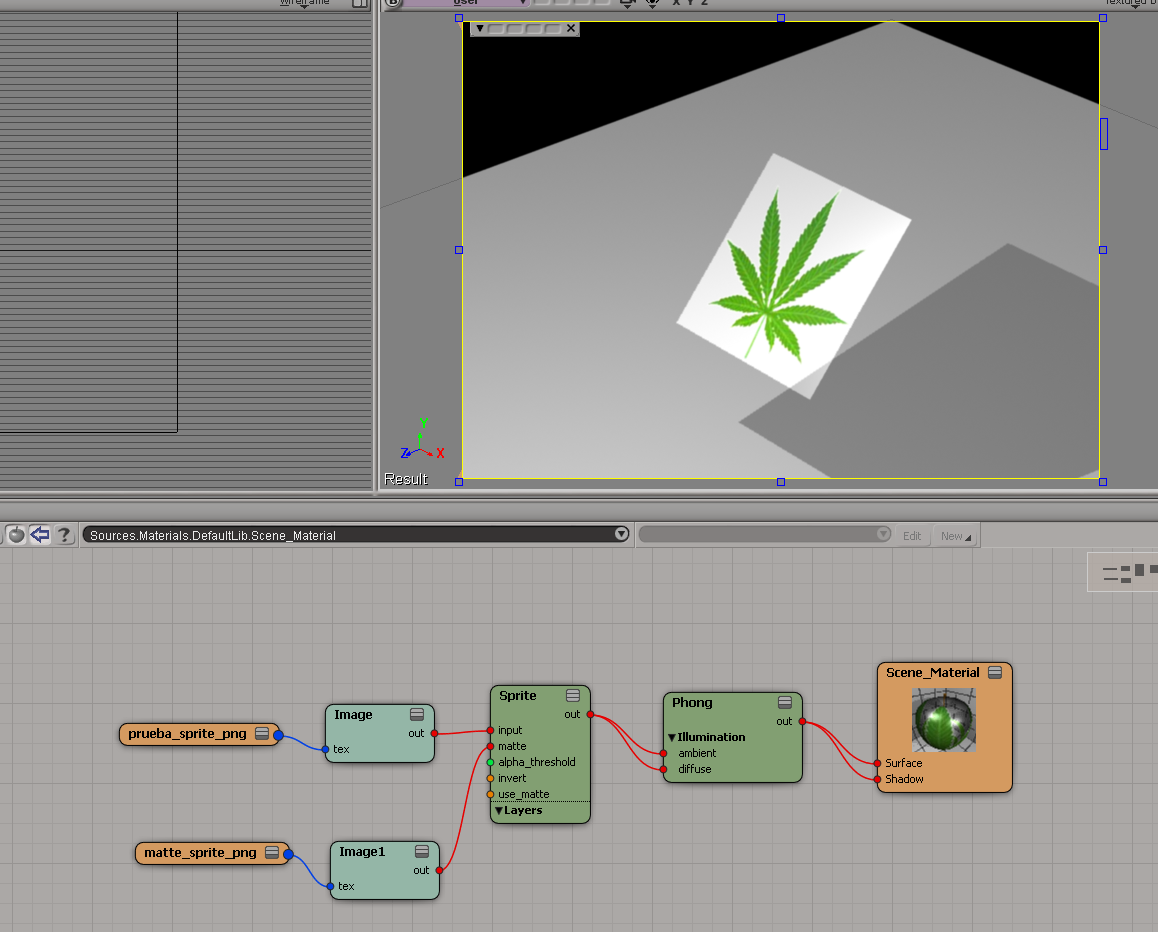The height and width of the screenshot is (932, 1158).
Task: Select the prueba_sprite_png node label
Action: (x=187, y=733)
